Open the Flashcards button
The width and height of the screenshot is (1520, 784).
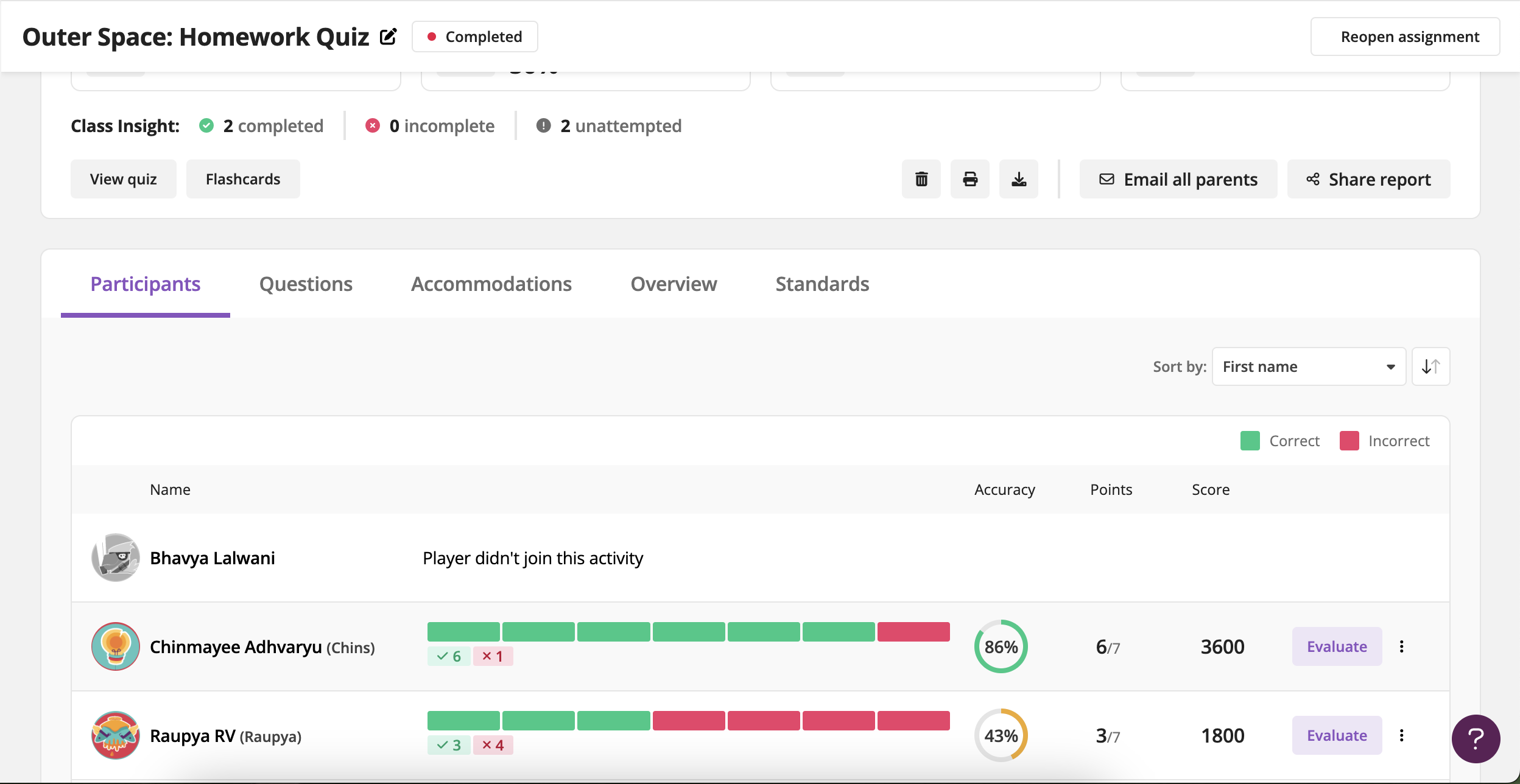click(x=243, y=179)
